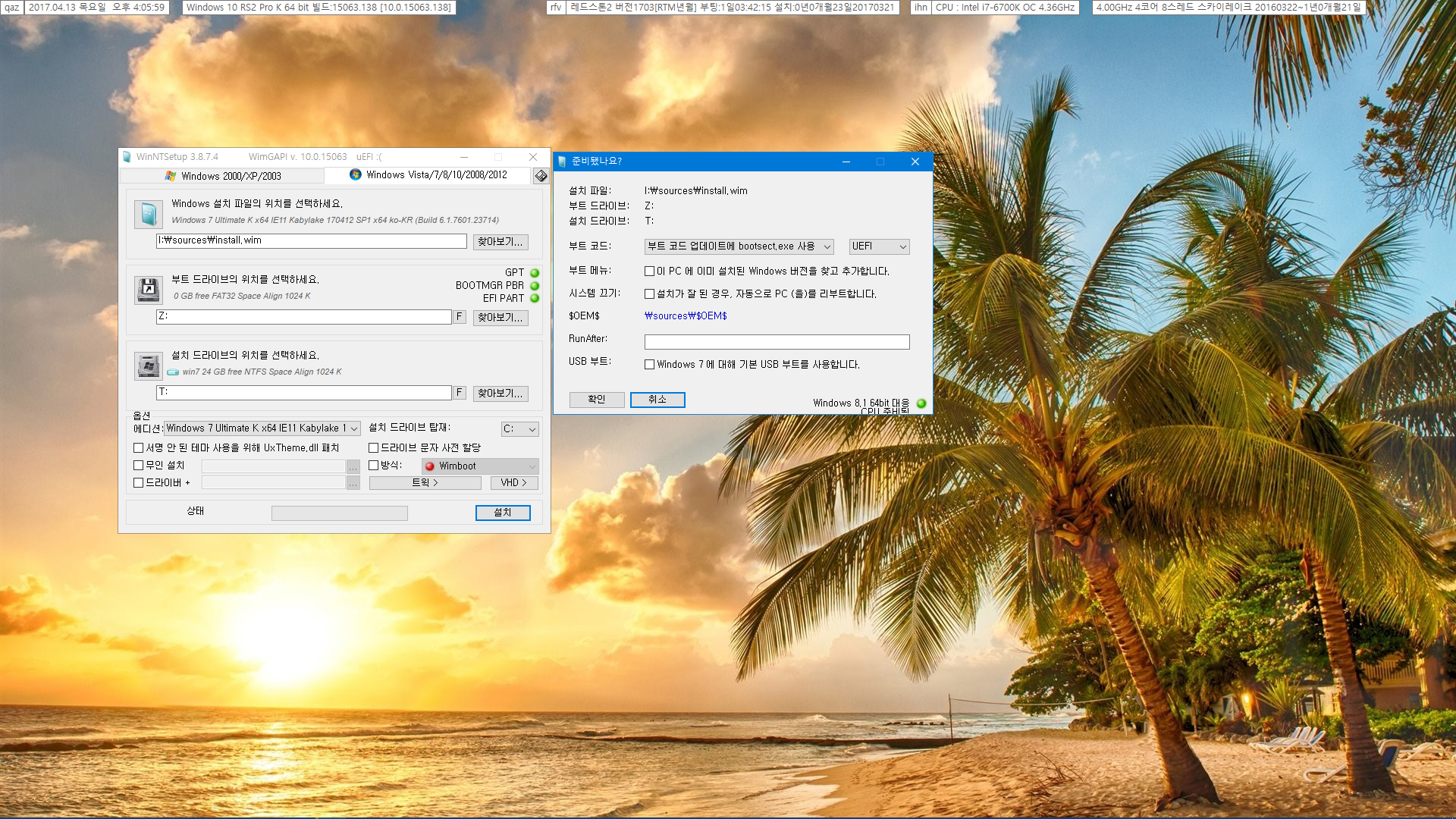Screen dimensions: 1456x819
Task: Click the Windows install source file icon
Action: tap(149, 215)
